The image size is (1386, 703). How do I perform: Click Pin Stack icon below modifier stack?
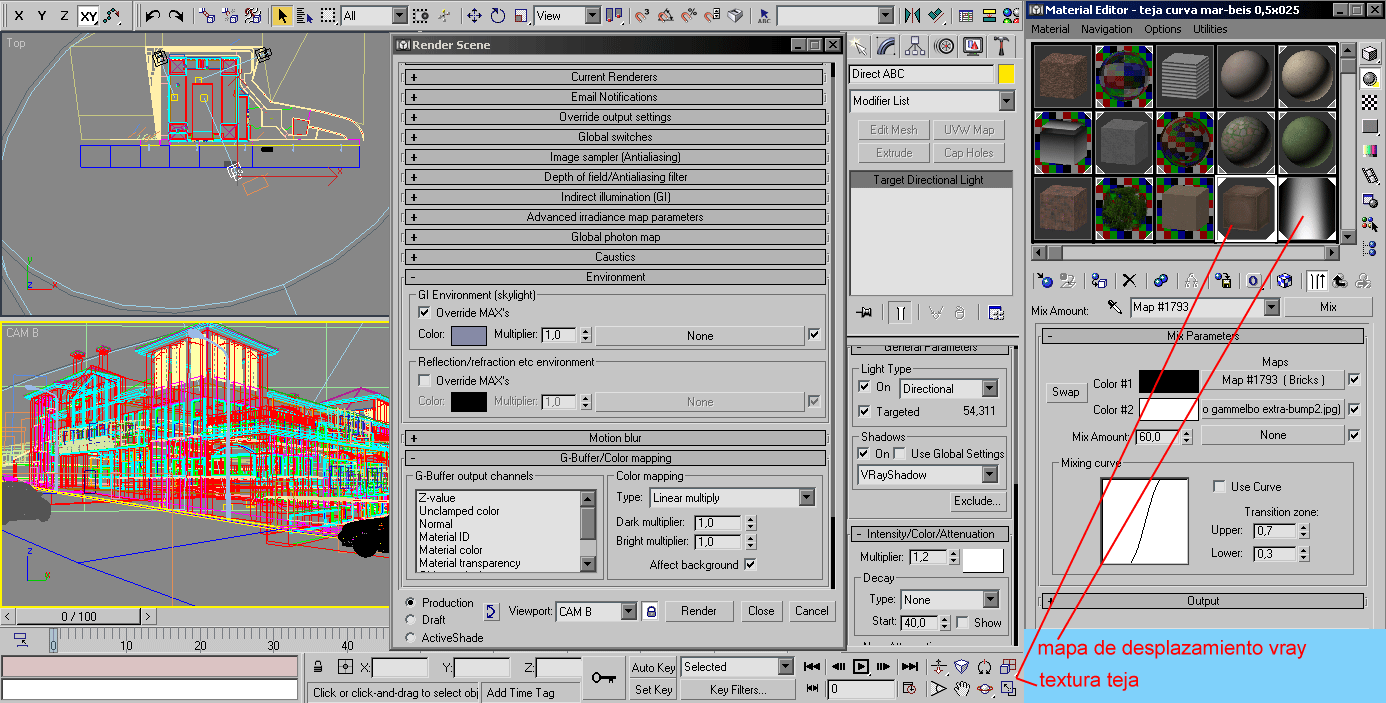865,312
